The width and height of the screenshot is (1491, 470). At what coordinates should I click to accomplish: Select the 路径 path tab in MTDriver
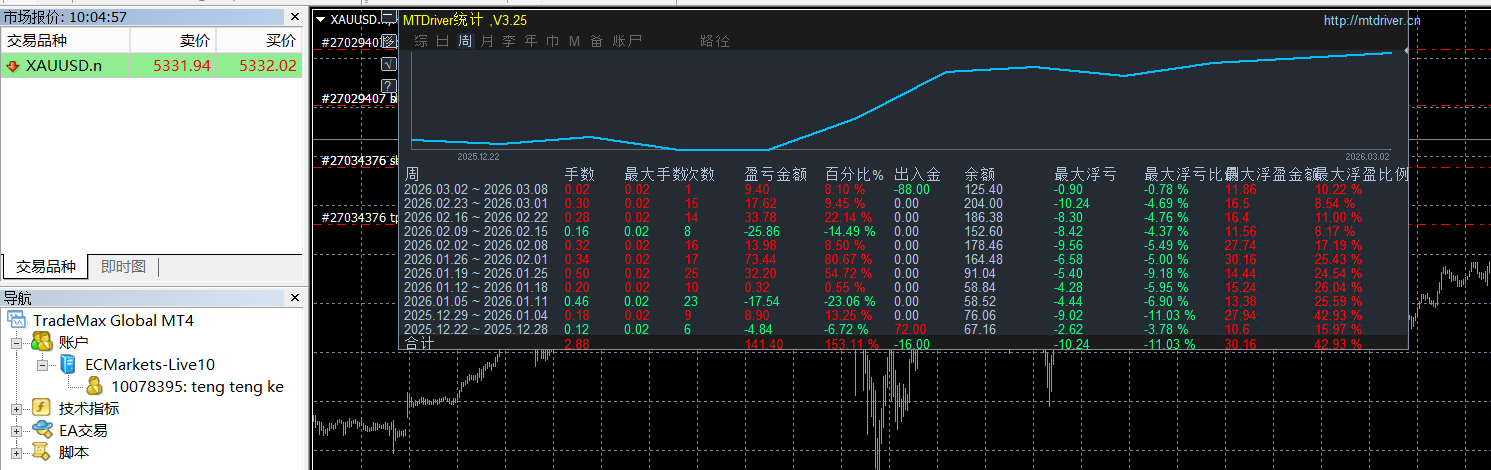[x=715, y=41]
